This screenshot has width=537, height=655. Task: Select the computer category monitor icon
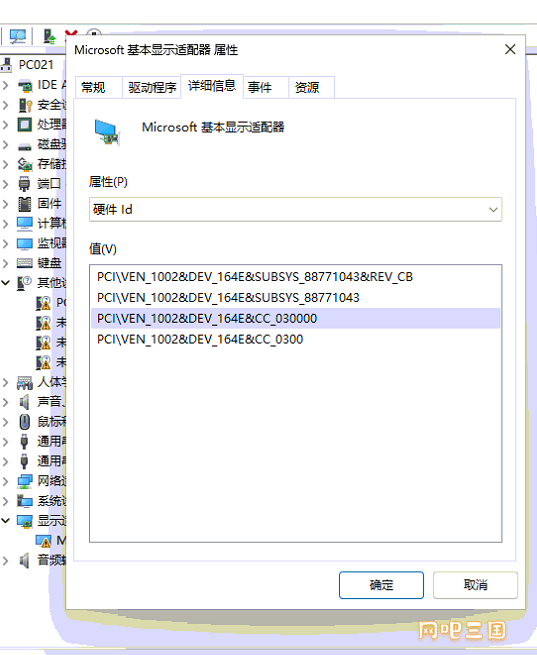click(25, 223)
